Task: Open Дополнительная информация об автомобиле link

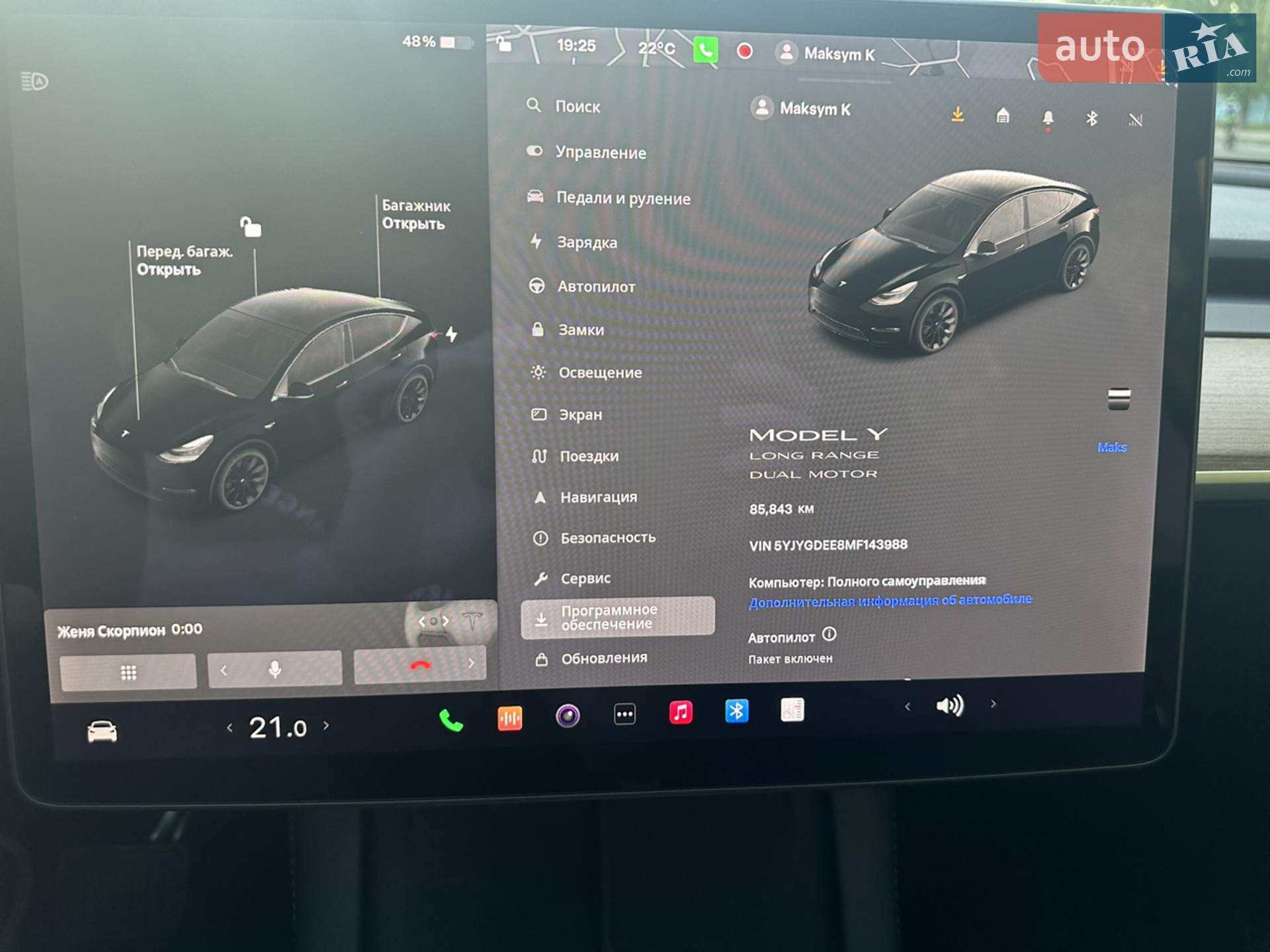Action: coord(890,601)
